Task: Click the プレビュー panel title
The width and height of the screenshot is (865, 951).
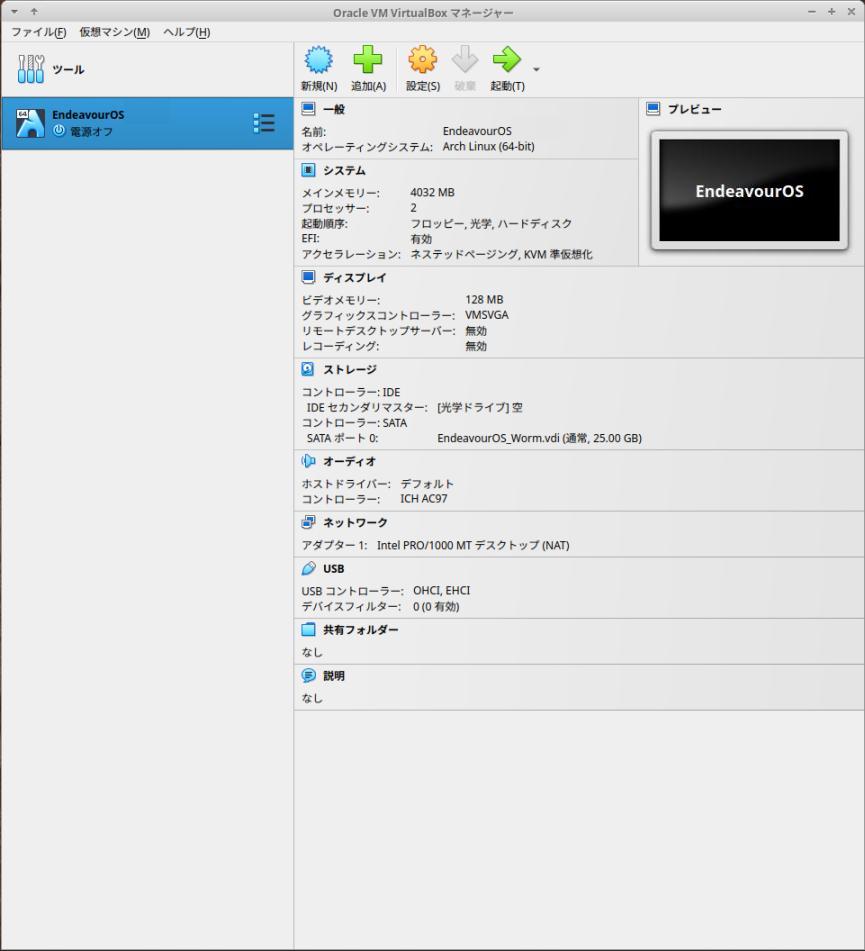Action: tap(695, 109)
